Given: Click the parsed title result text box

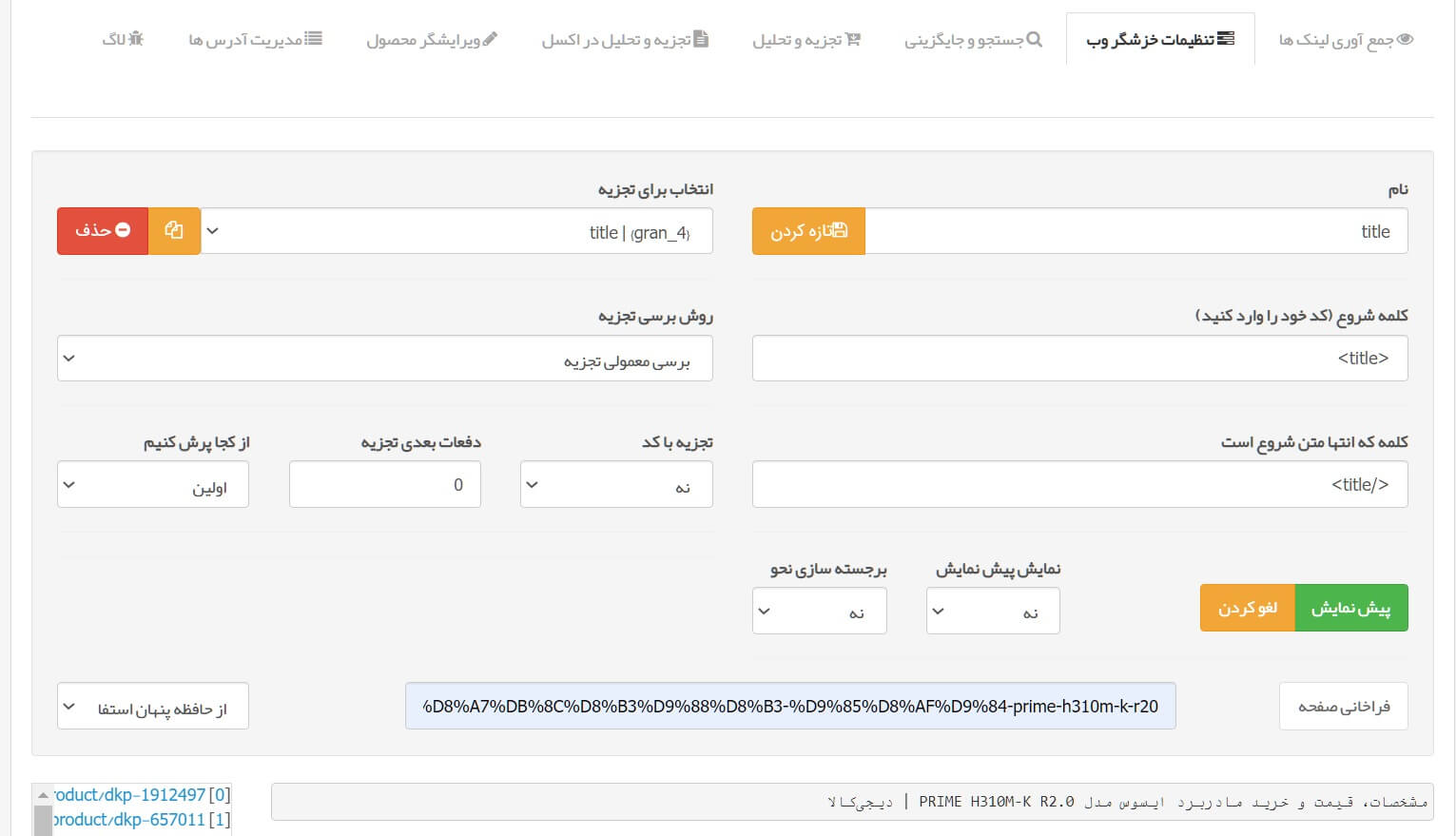Looking at the screenshot, I should tap(852, 802).
